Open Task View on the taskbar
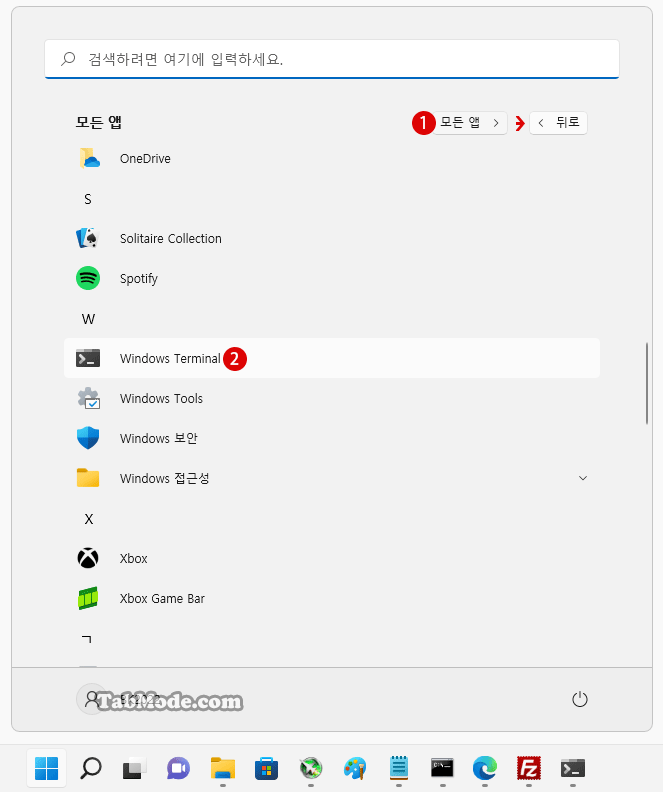The image size is (663, 792). click(135, 768)
